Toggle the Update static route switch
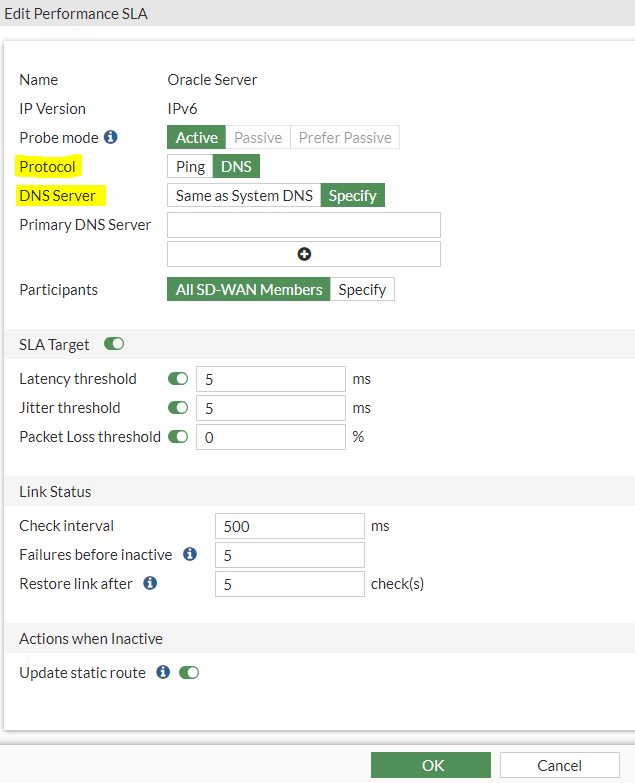Screen dimensions: 635x783 [189, 673]
